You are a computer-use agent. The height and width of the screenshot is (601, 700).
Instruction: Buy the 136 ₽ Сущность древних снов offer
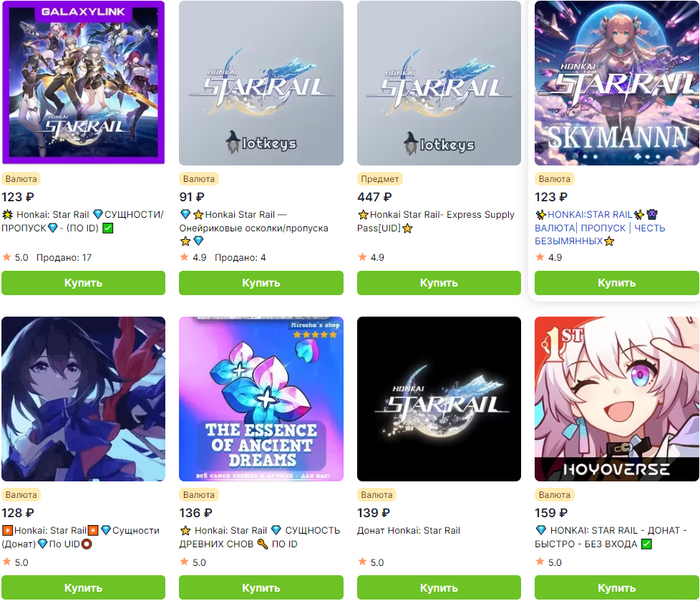coord(261,588)
